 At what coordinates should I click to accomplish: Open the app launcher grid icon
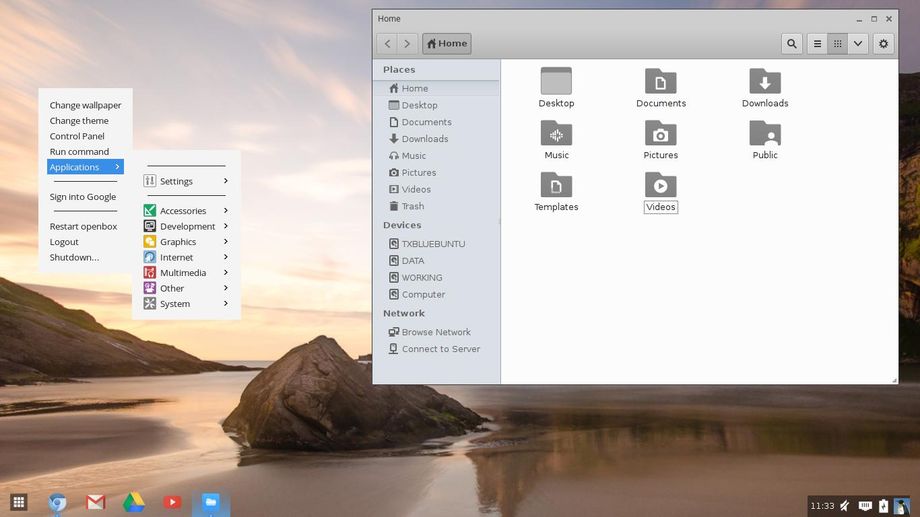(19, 502)
